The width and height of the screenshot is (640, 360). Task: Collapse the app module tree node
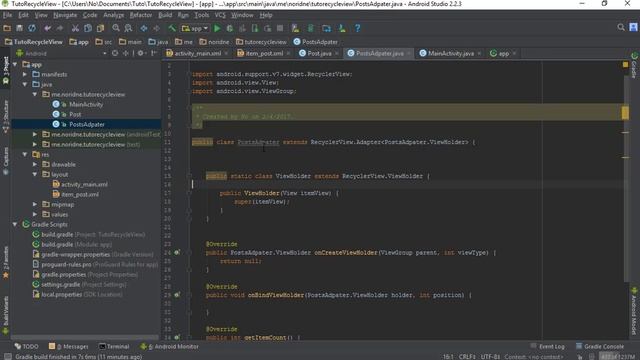point(15,64)
